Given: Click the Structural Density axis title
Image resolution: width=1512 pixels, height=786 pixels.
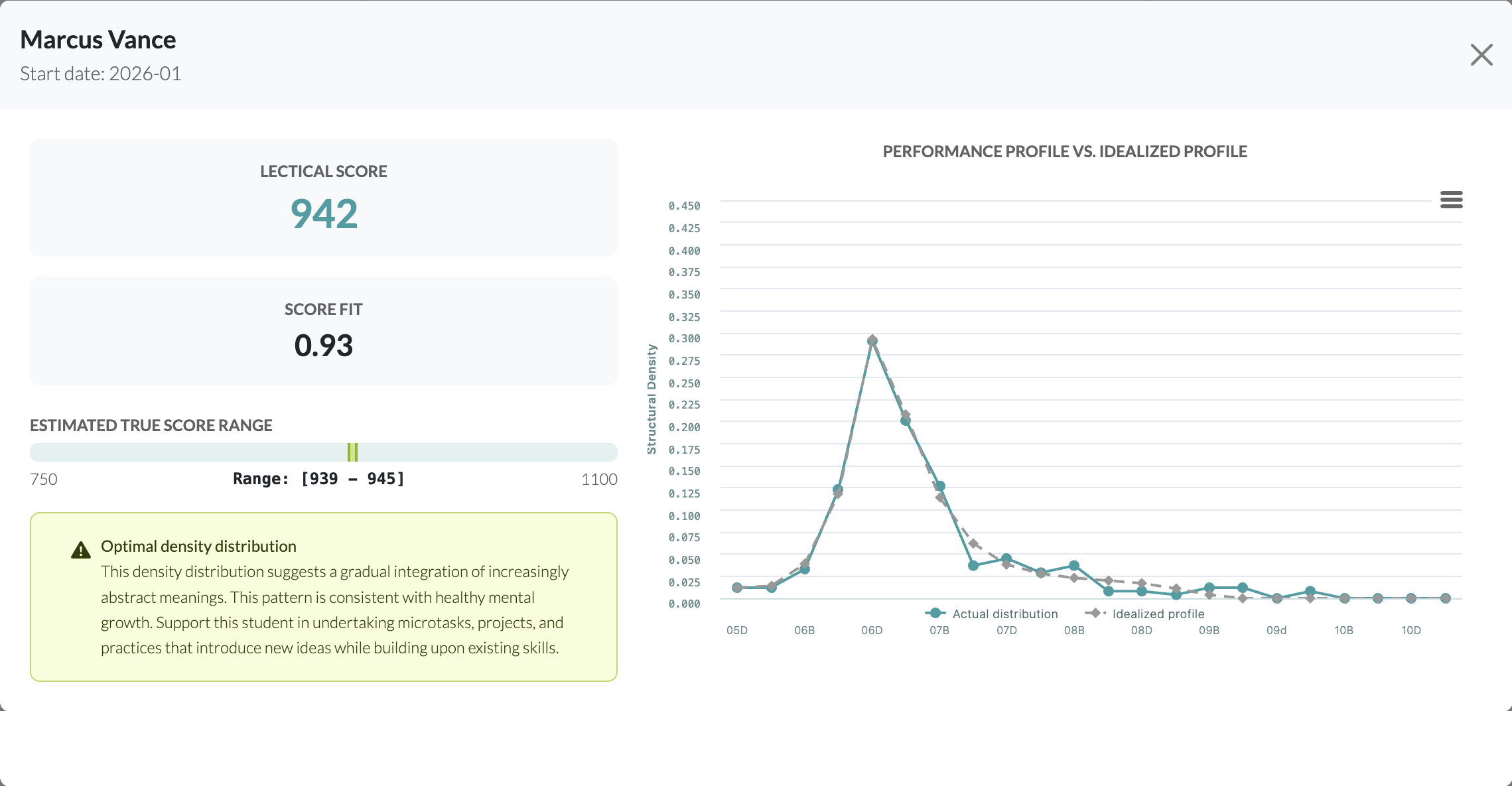Looking at the screenshot, I should tap(652, 399).
